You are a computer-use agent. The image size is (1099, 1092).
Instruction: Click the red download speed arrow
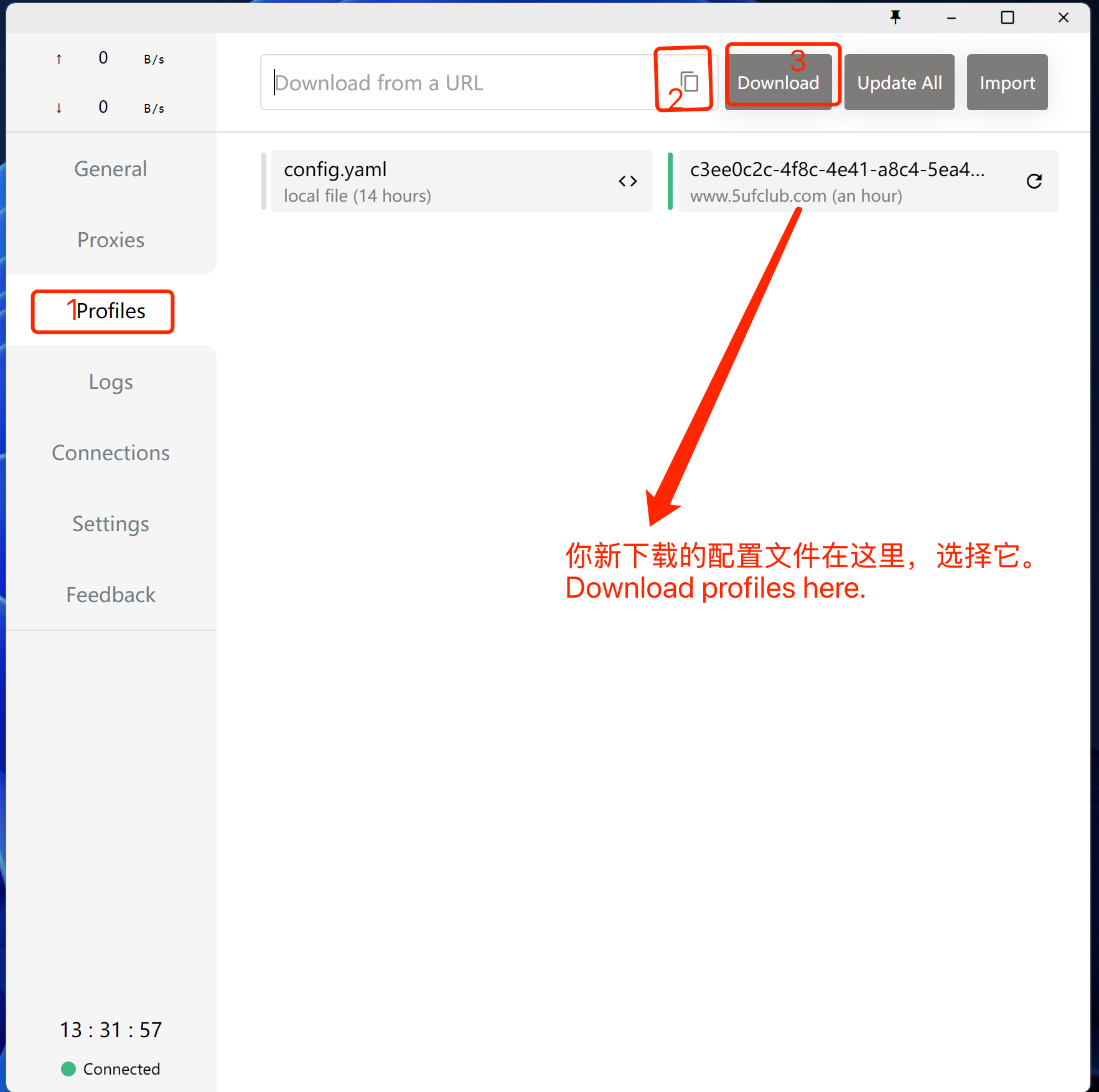(x=59, y=108)
